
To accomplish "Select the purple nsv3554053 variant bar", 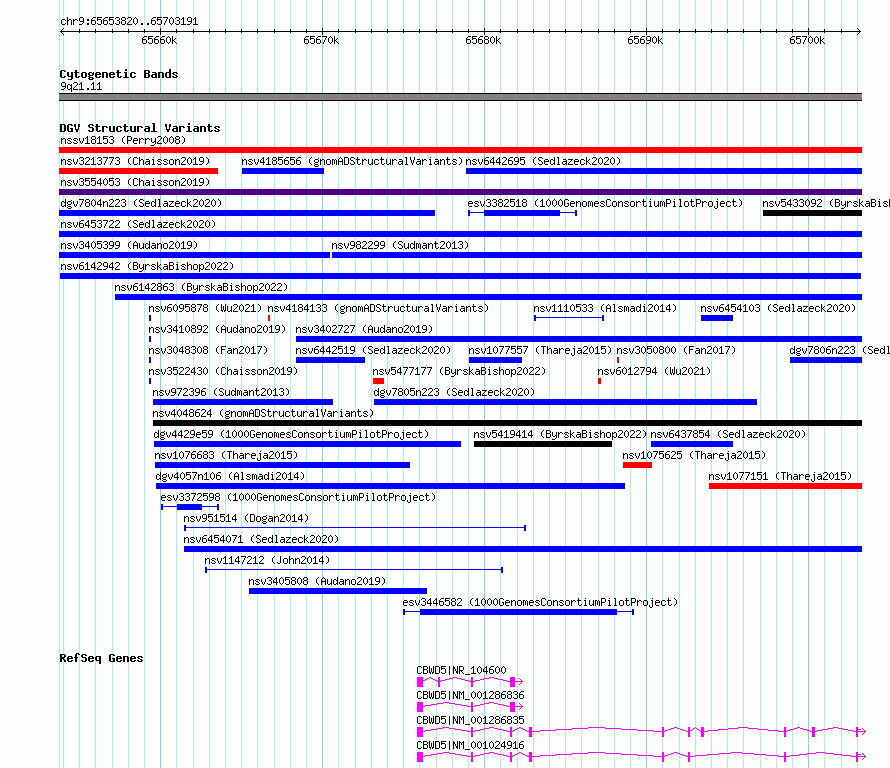I will (x=460, y=192).
